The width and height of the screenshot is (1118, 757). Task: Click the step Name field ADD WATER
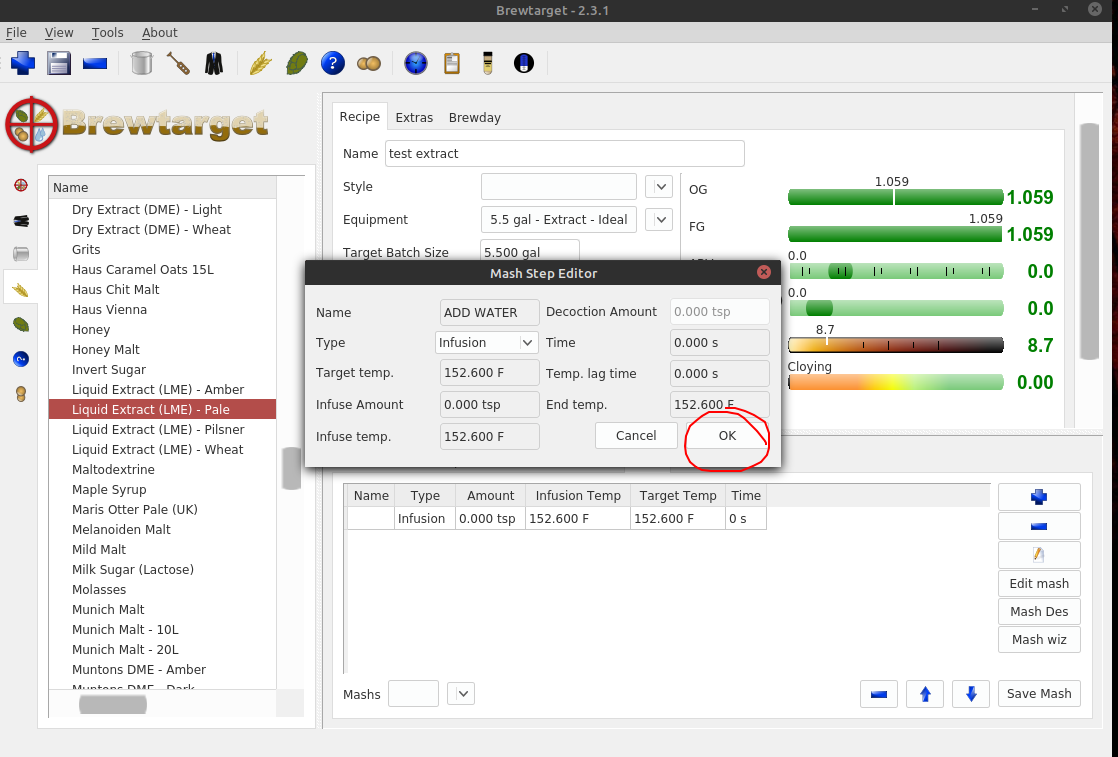[x=490, y=312]
